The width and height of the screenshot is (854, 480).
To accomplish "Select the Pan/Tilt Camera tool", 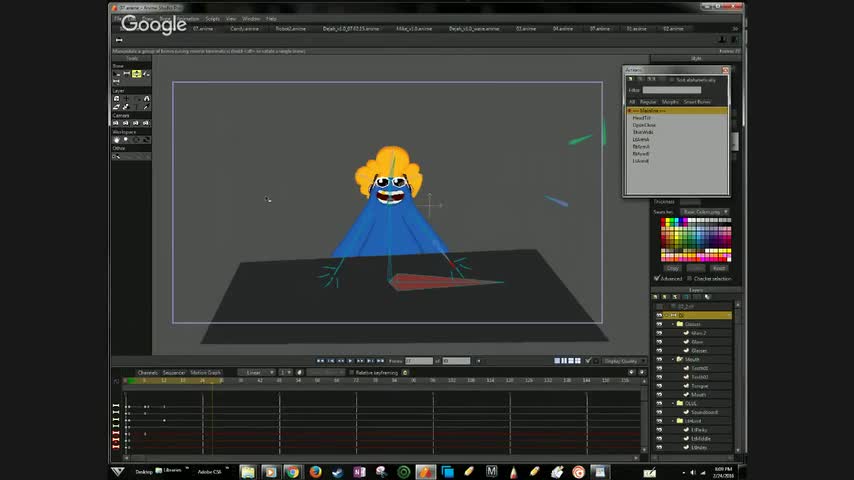I will [145, 123].
